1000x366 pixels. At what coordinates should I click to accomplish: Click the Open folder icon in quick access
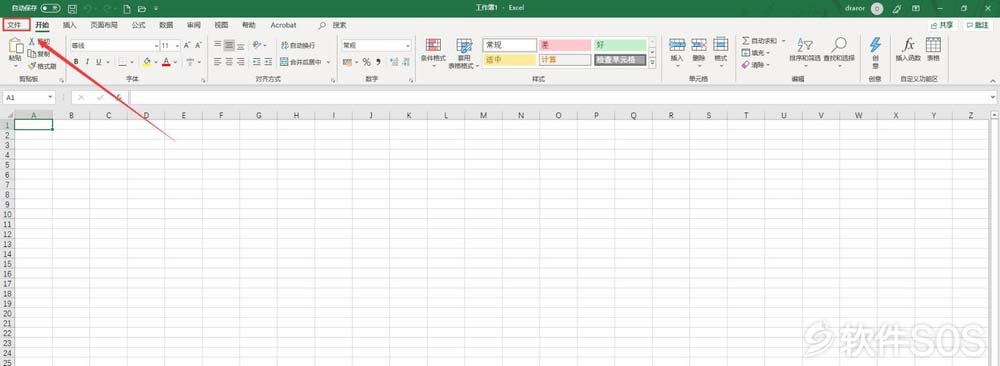click(x=141, y=9)
